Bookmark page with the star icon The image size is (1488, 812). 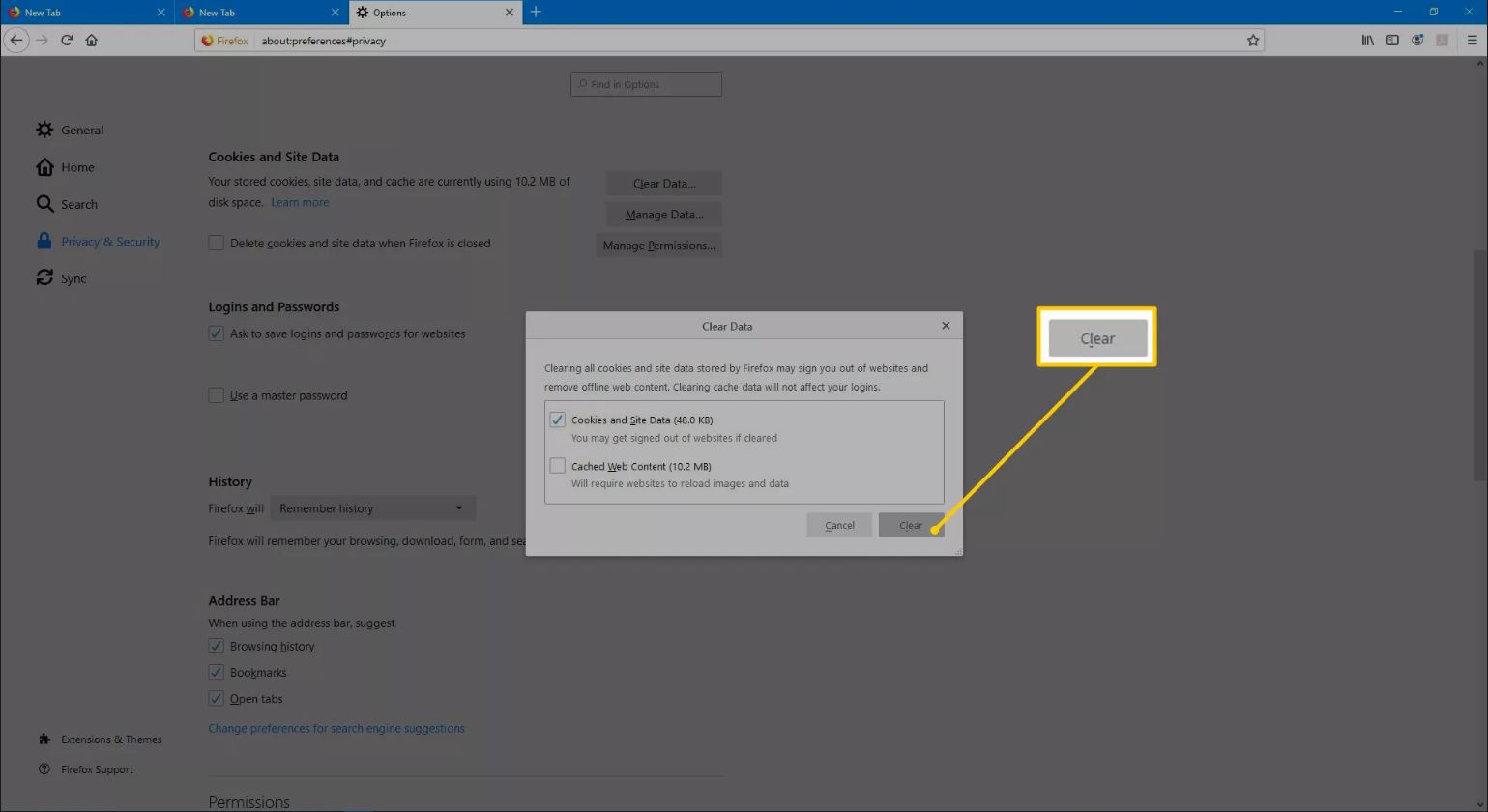[x=1253, y=41]
